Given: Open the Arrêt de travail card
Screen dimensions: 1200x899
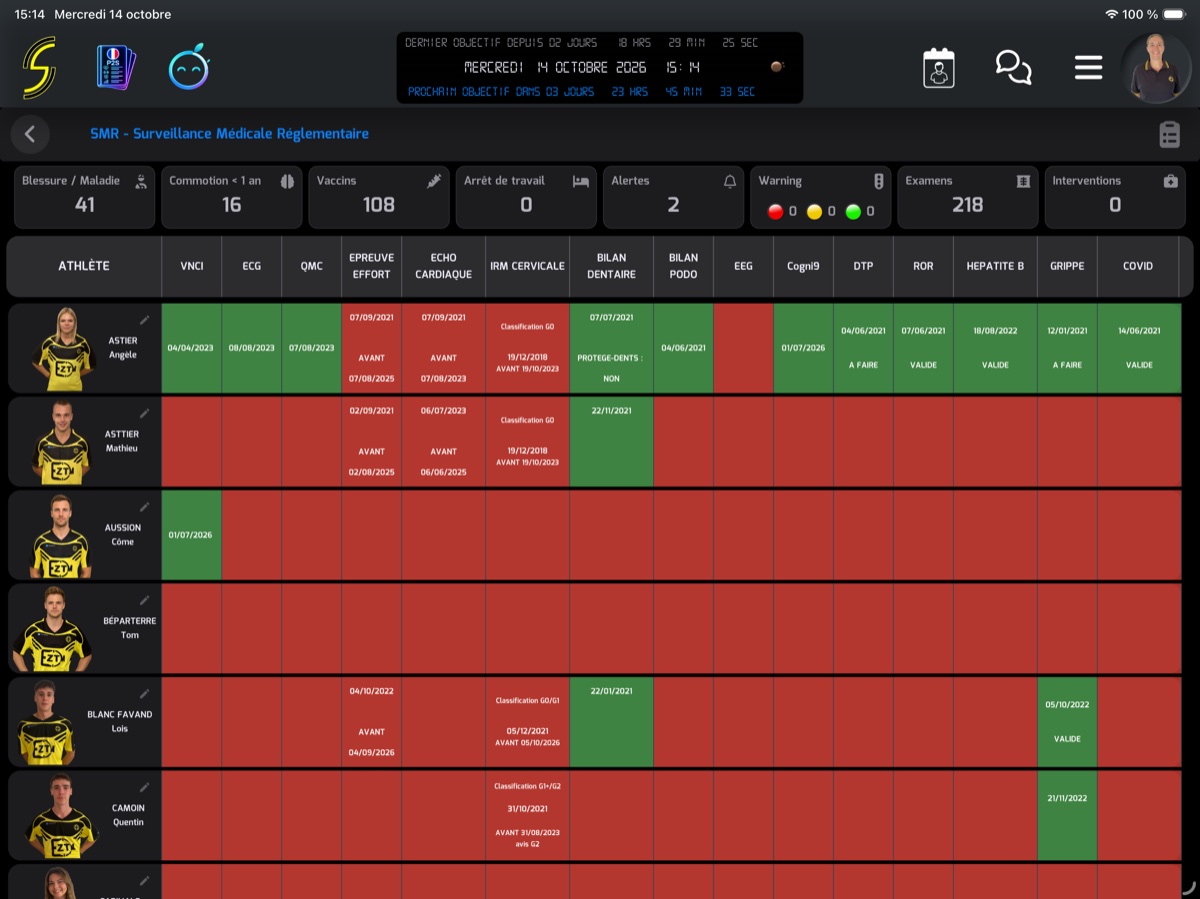Looking at the screenshot, I should point(526,197).
